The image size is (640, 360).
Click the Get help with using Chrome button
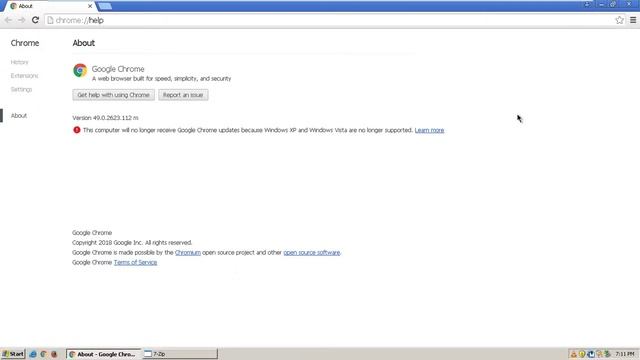(113, 95)
